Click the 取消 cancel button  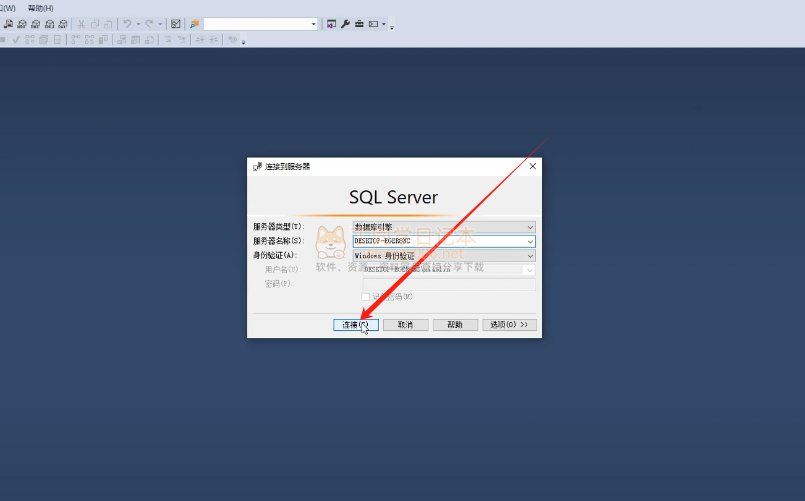point(406,324)
